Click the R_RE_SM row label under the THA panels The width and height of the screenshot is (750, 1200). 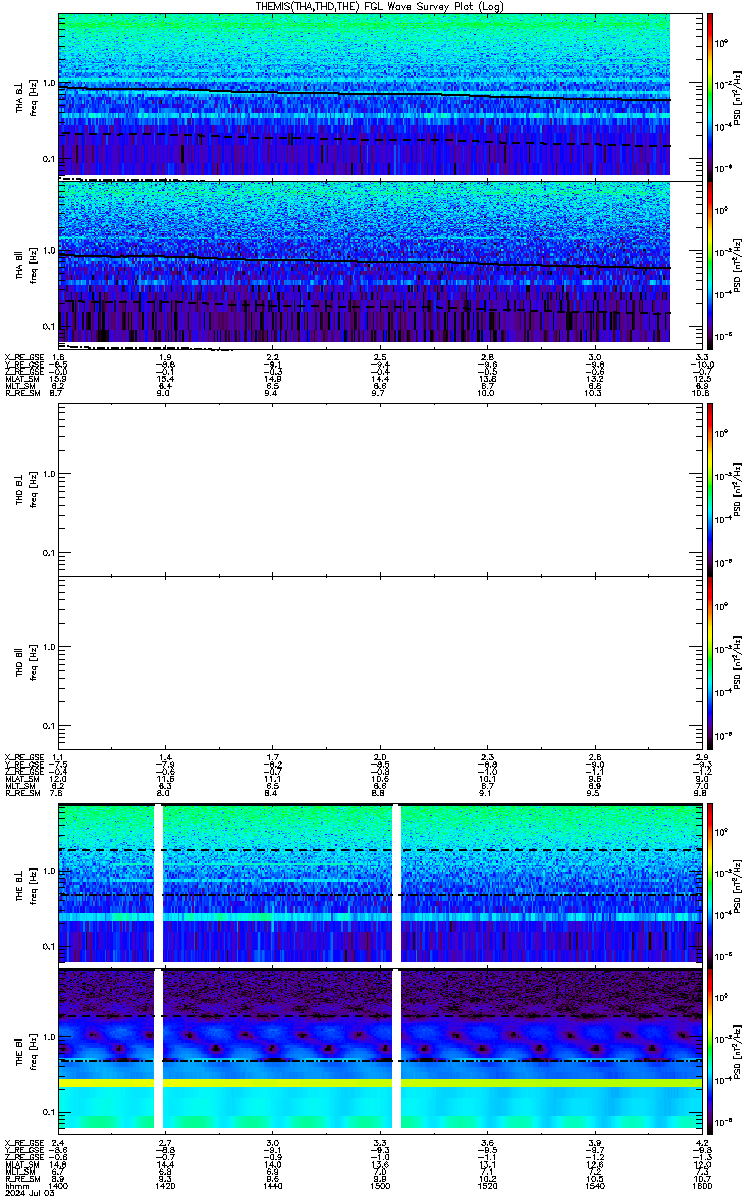click(x=22, y=394)
